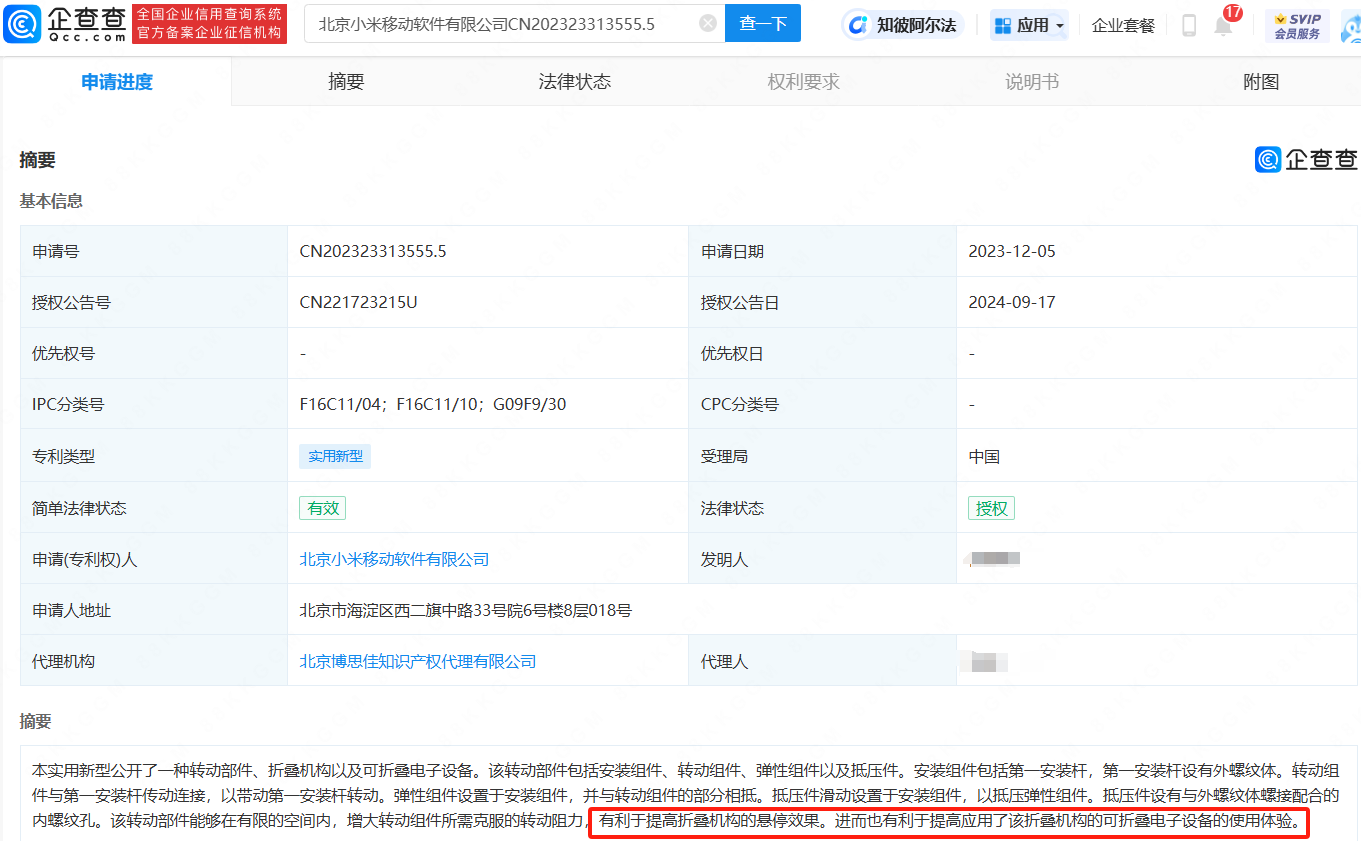
Task: Open 企业套餐 link
Action: click(1123, 26)
